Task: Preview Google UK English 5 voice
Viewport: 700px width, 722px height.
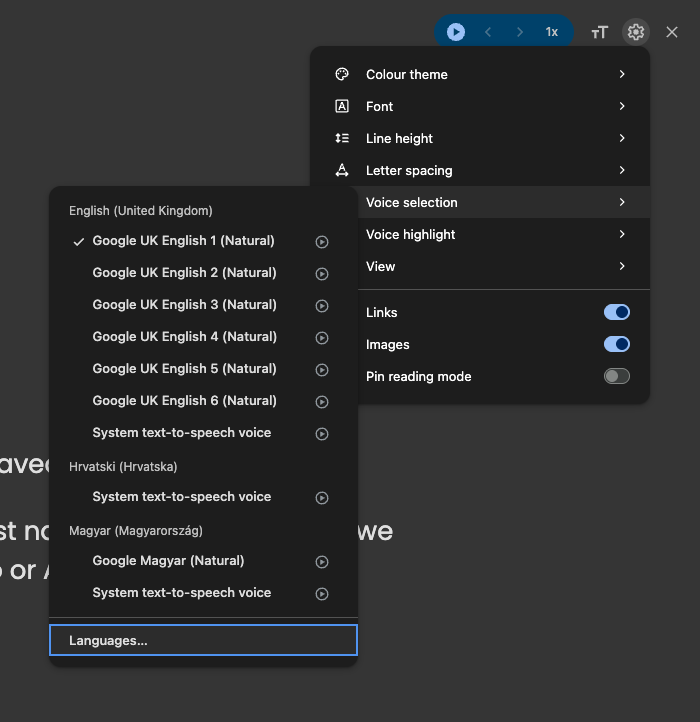Action: pyautogui.click(x=322, y=370)
